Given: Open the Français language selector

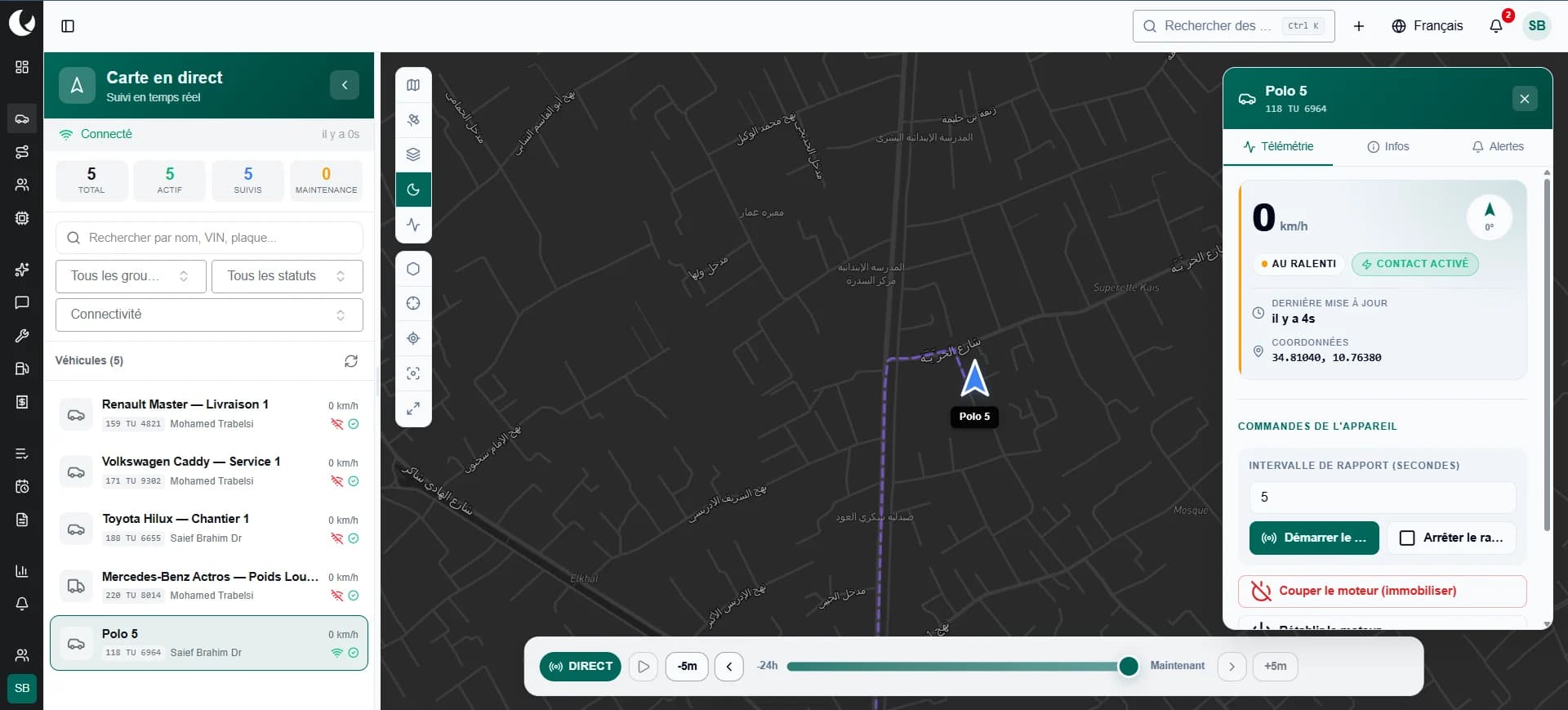Looking at the screenshot, I should (1428, 26).
